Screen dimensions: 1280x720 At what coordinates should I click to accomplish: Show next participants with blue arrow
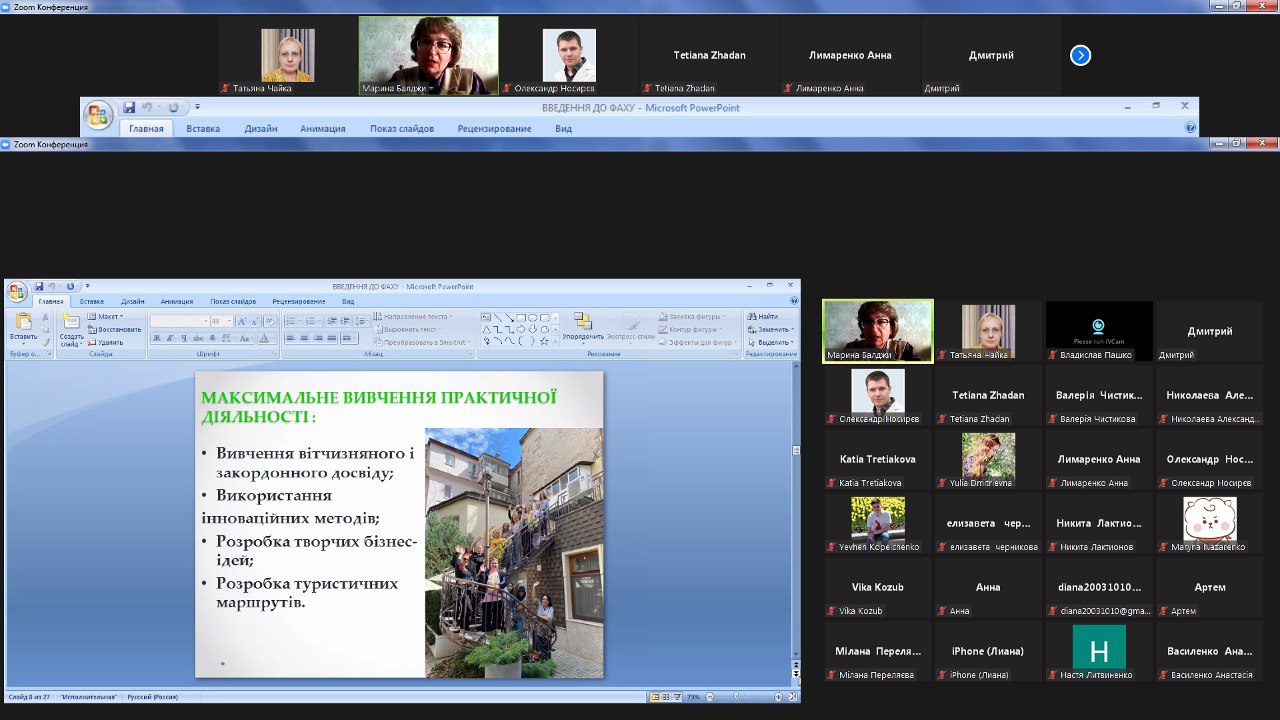(x=1080, y=56)
